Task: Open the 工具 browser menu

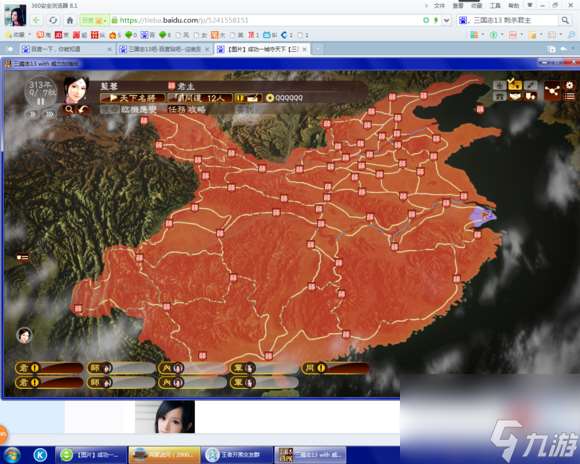Action: tap(495, 5)
